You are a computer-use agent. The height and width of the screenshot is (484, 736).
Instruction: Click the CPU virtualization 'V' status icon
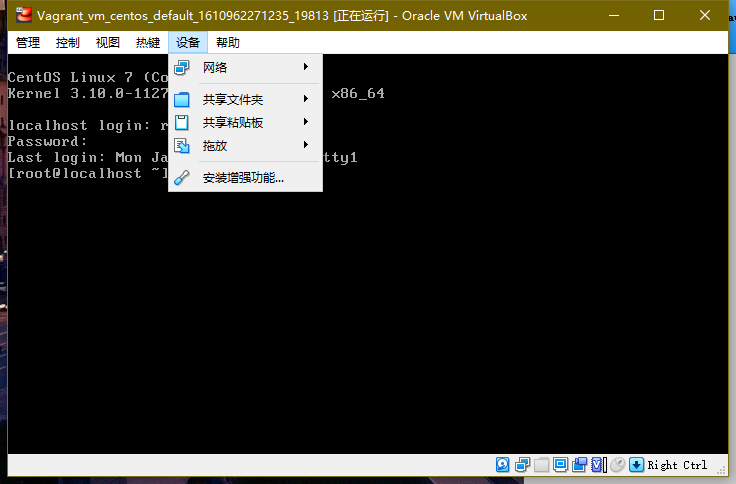pos(598,465)
